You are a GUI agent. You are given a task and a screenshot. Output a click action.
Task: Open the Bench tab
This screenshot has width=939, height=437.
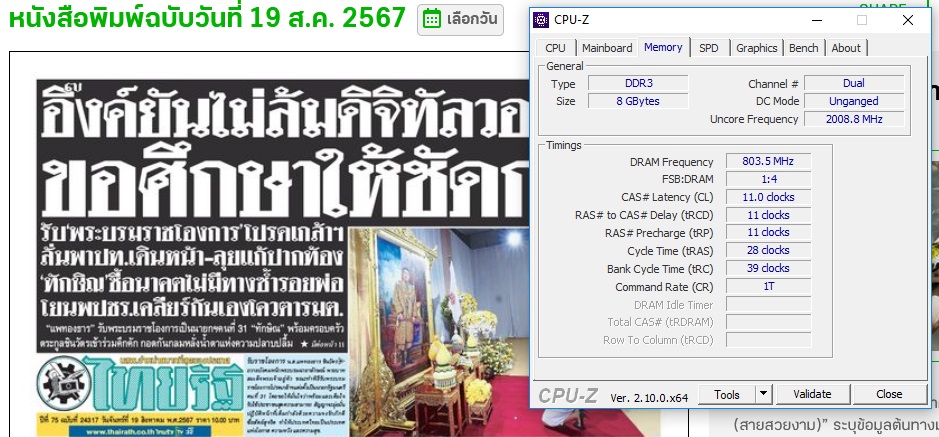tap(803, 48)
